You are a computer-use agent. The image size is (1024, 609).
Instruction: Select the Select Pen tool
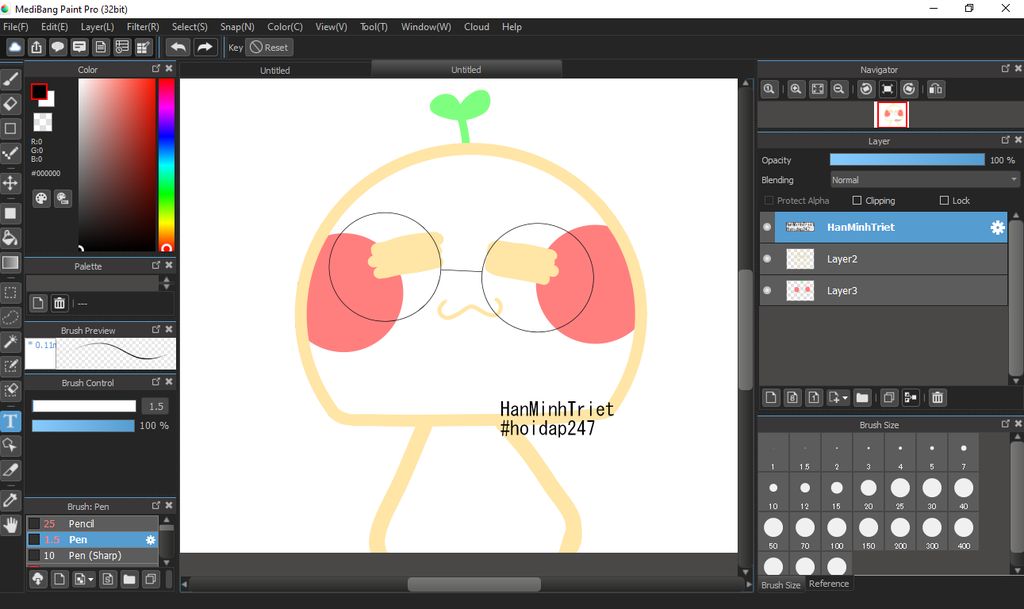click(x=10, y=366)
